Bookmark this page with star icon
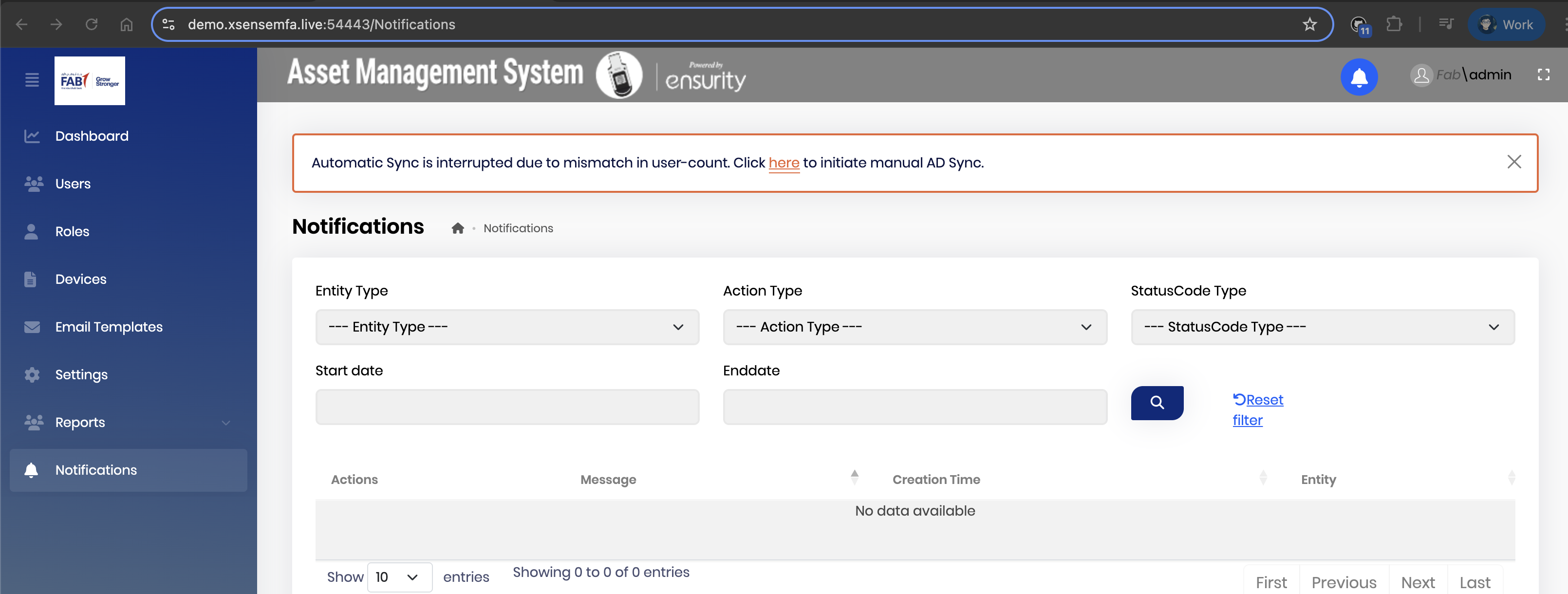The height and width of the screenshot is (594, 1568). (x=1309, y=24)
